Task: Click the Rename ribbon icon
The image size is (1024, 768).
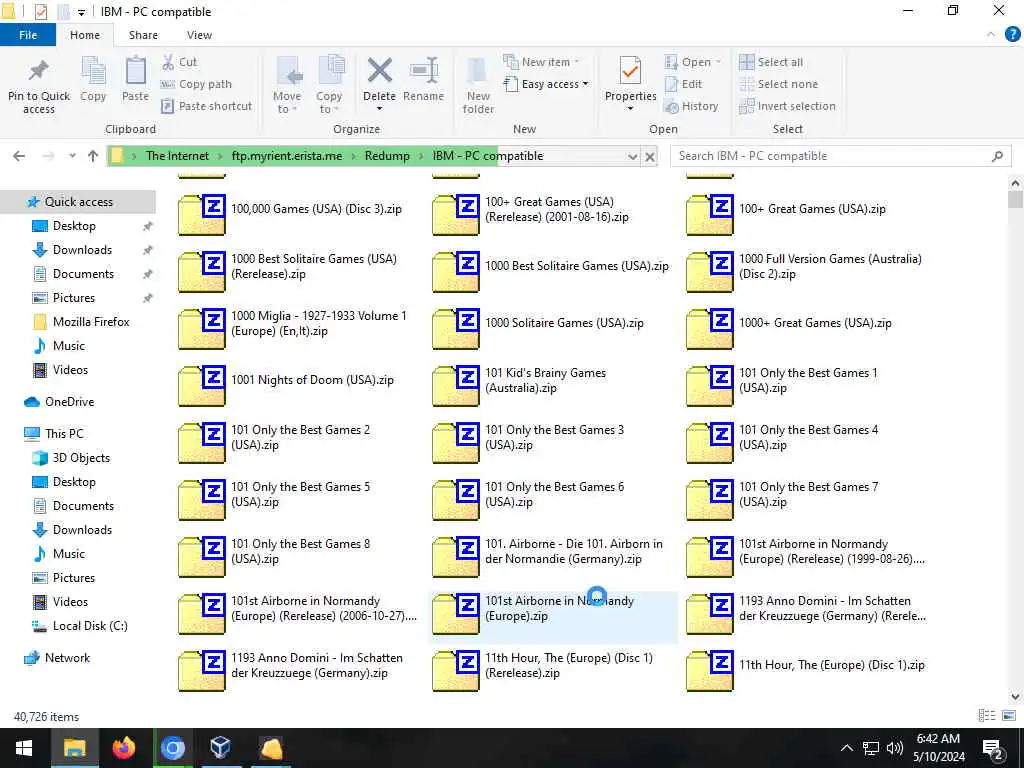Action: (x=424, y=71)
